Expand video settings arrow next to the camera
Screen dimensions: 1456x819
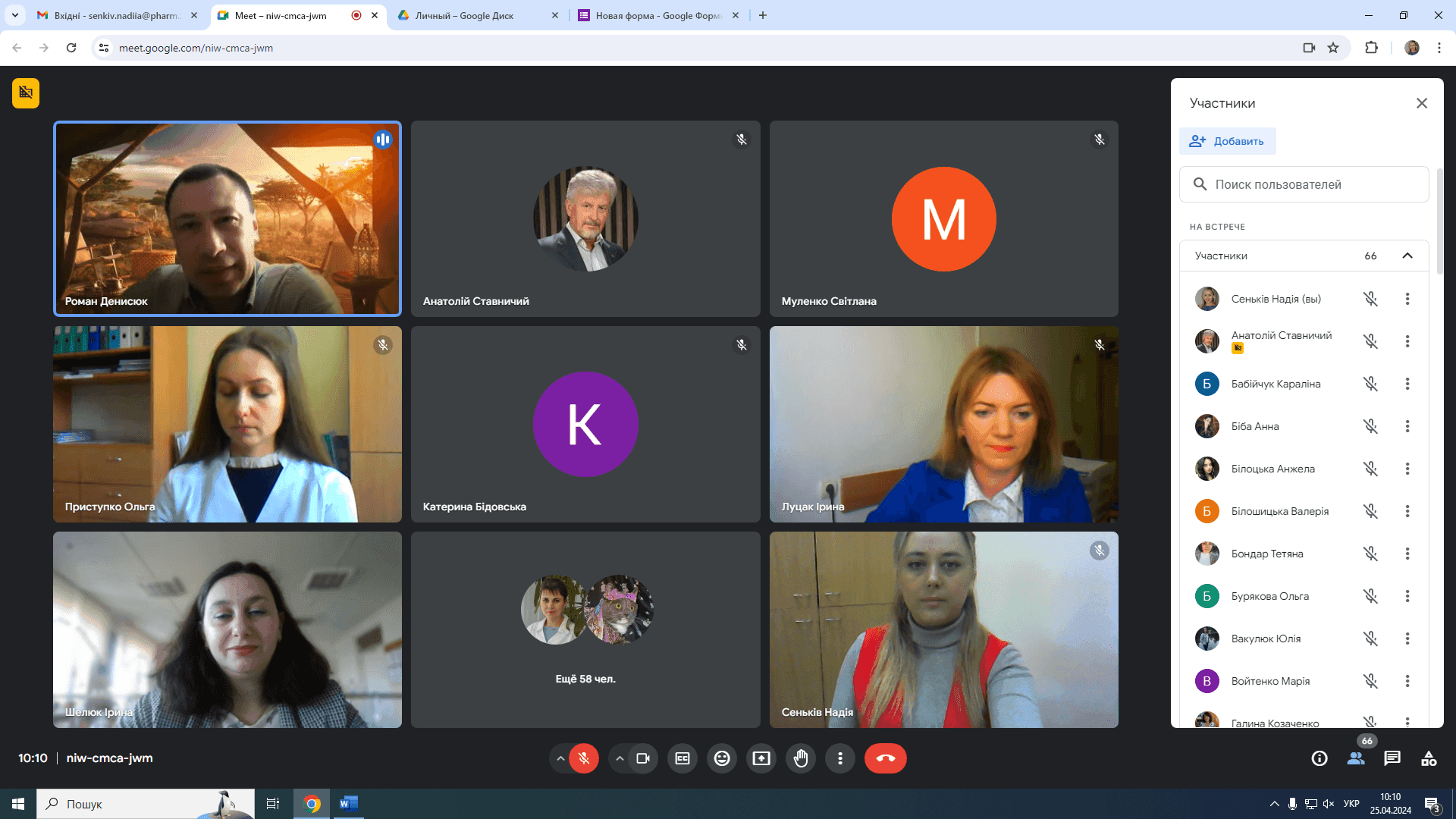pos(620,758)
